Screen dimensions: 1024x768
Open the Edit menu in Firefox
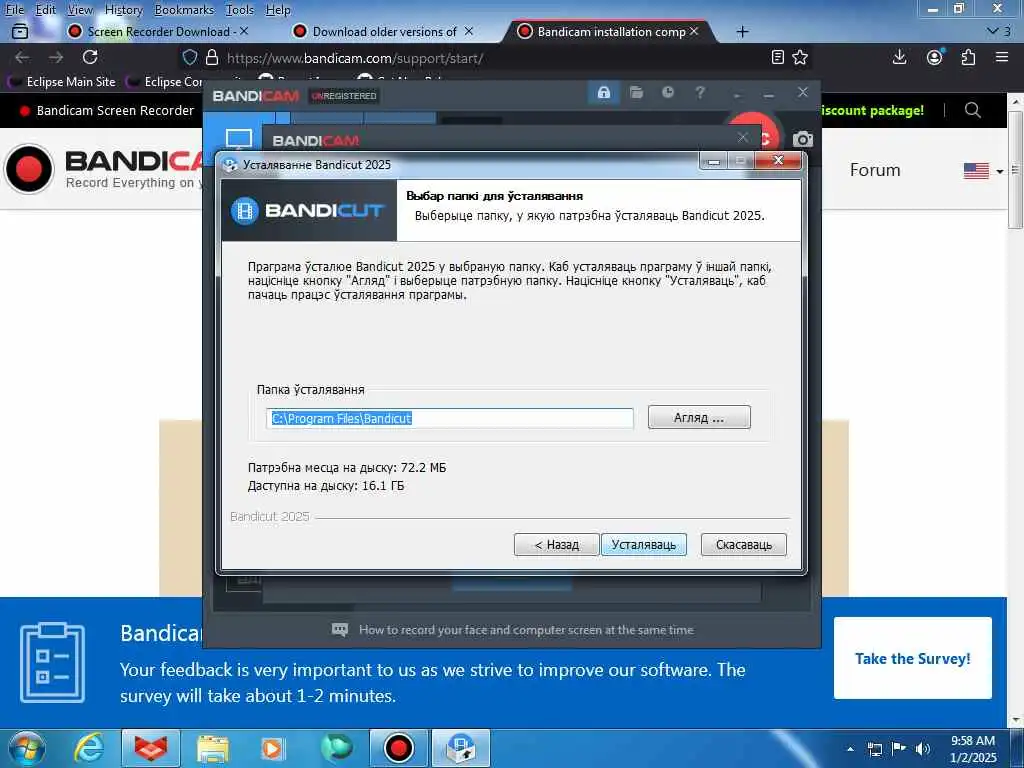point(46,10)
